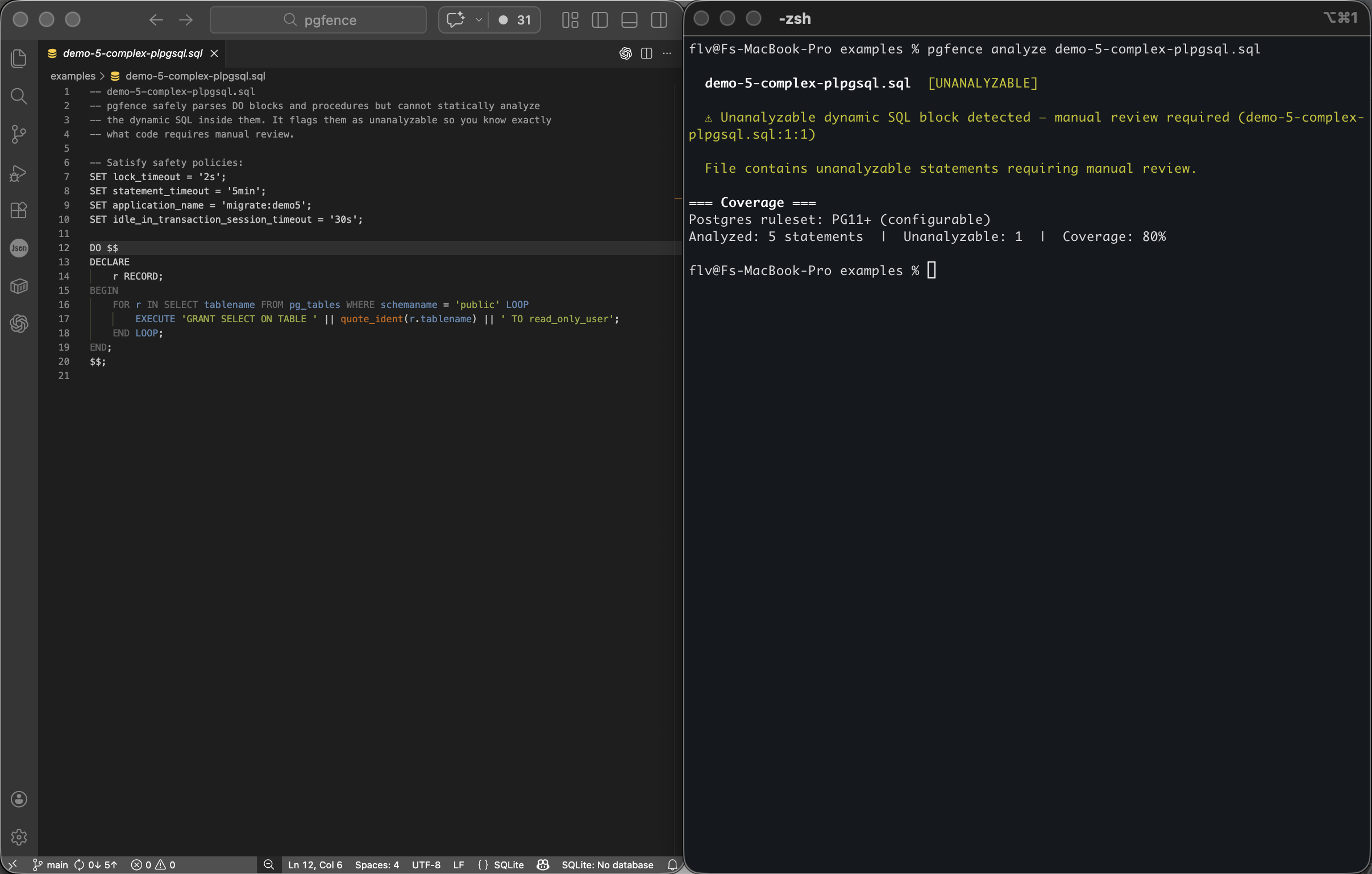Click the Copilot icon in the status bar
Image resolution: width=1372 pixels, height=874 pixels.
(542, 864)
